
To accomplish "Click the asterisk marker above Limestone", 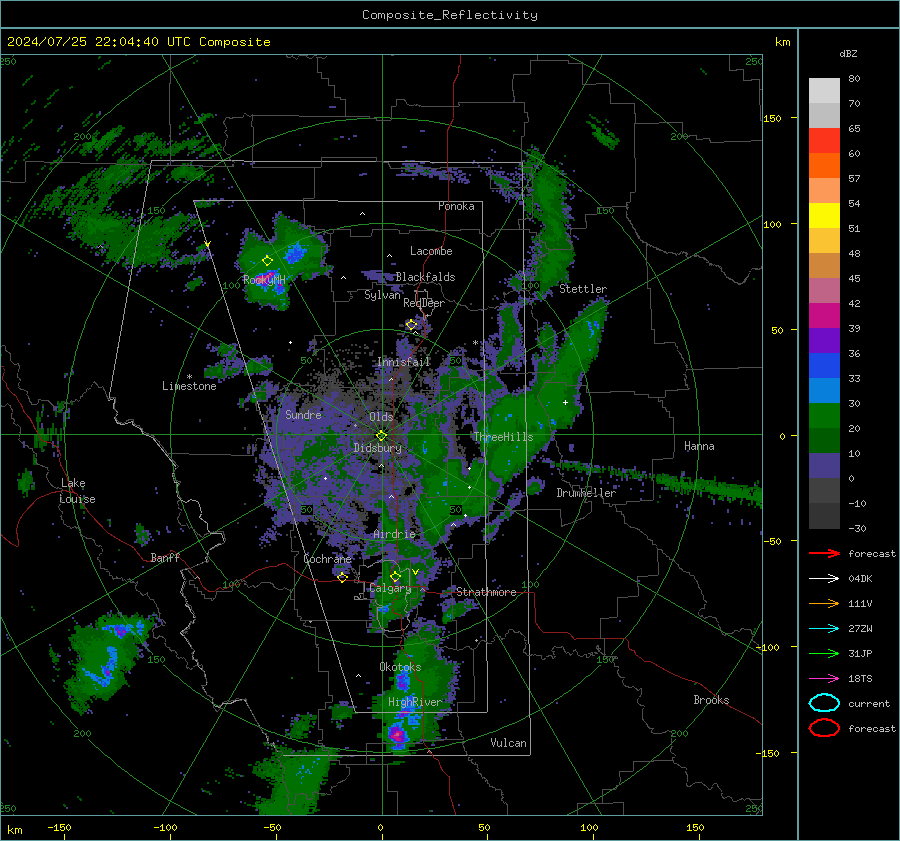I will point(189,377).
